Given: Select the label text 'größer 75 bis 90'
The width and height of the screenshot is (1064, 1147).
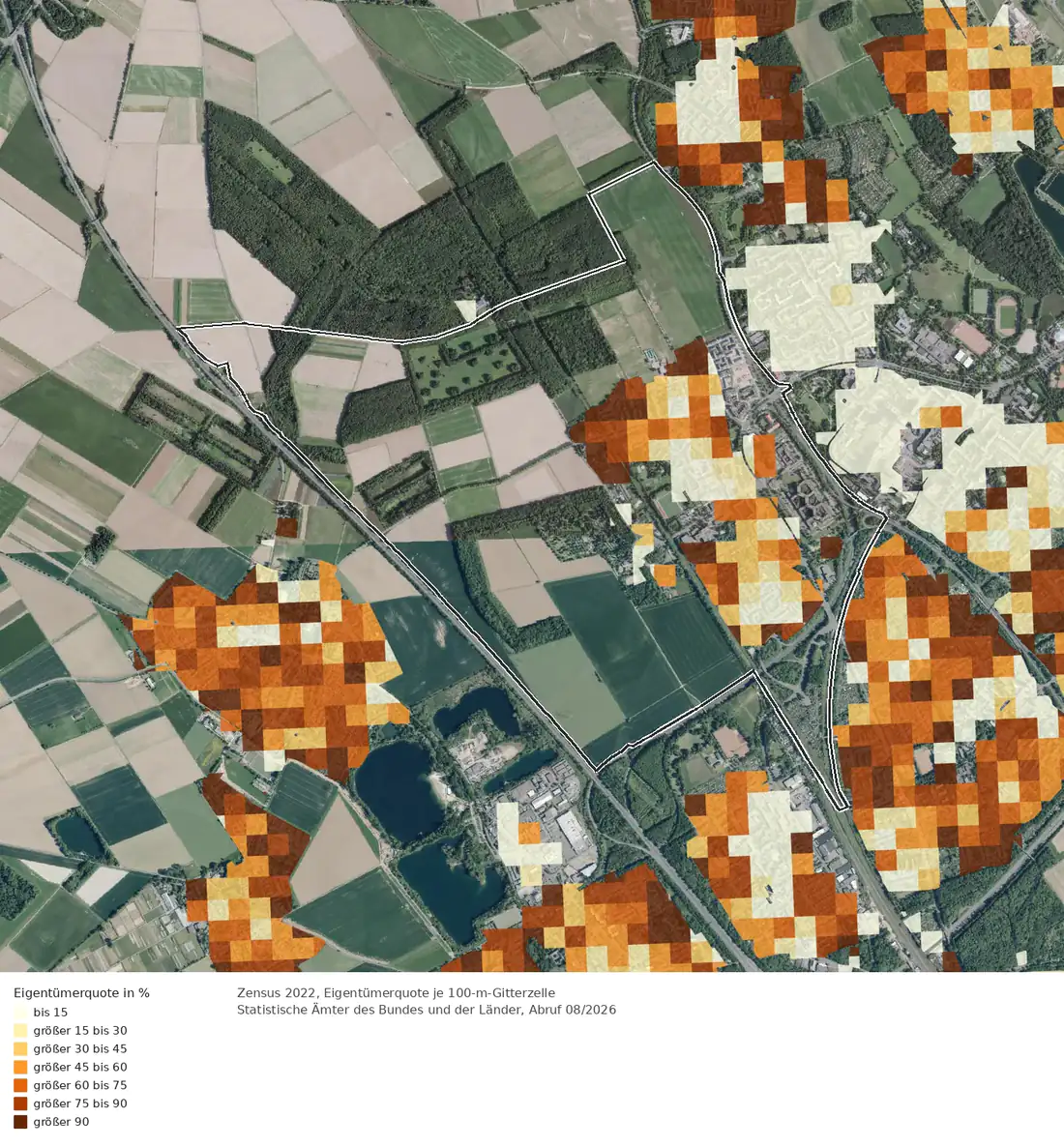Looking at the screenshot, I should tap(80, 1103).
